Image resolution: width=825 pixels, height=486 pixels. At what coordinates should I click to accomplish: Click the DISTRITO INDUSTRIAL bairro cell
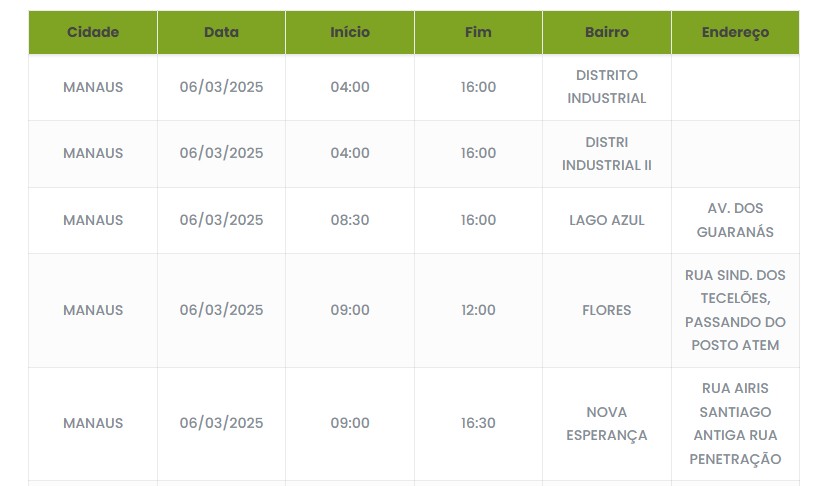(607, 87)
